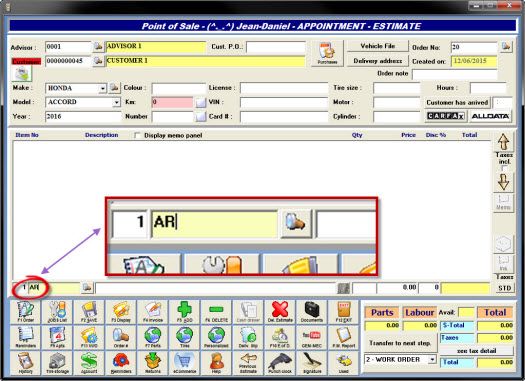This screenshot has height=381, width=525.
Task: Open the Tires globe icon
Action: 184,337
